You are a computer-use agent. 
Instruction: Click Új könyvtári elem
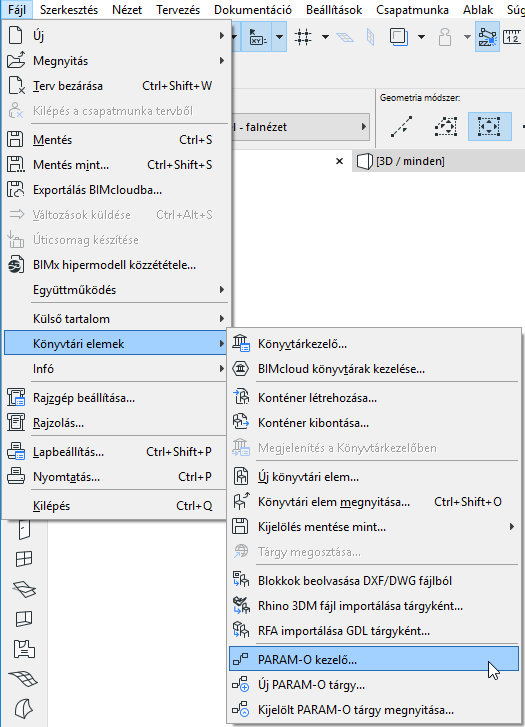click(374, 477)
